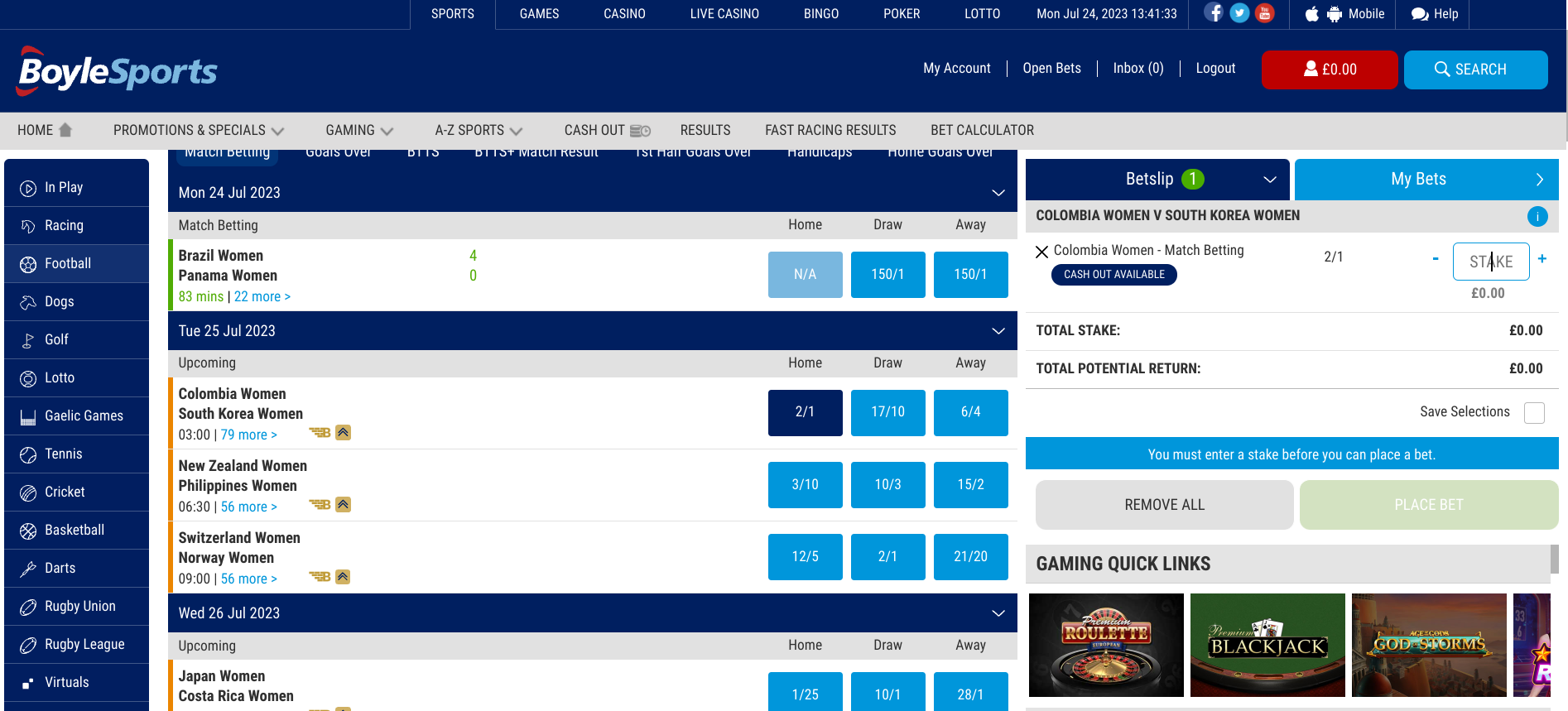Select Golf in the sports sidebar

click(76, 339)
